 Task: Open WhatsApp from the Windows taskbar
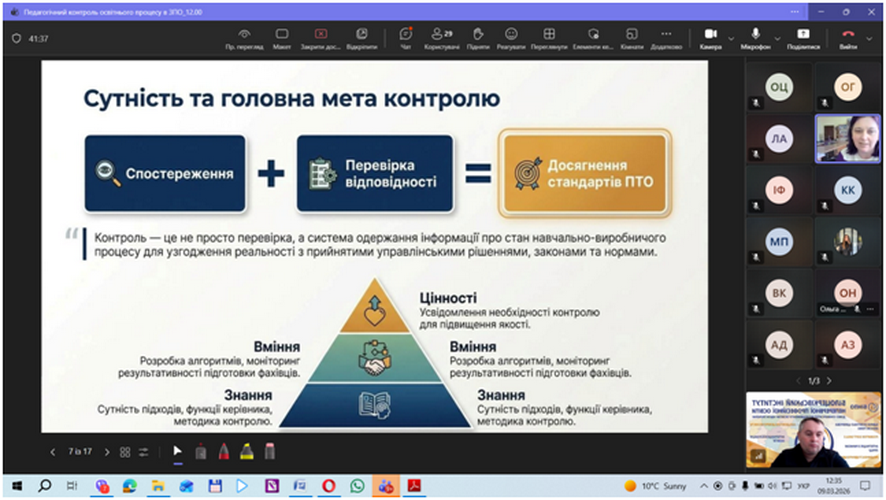click(x=357, y=486)
